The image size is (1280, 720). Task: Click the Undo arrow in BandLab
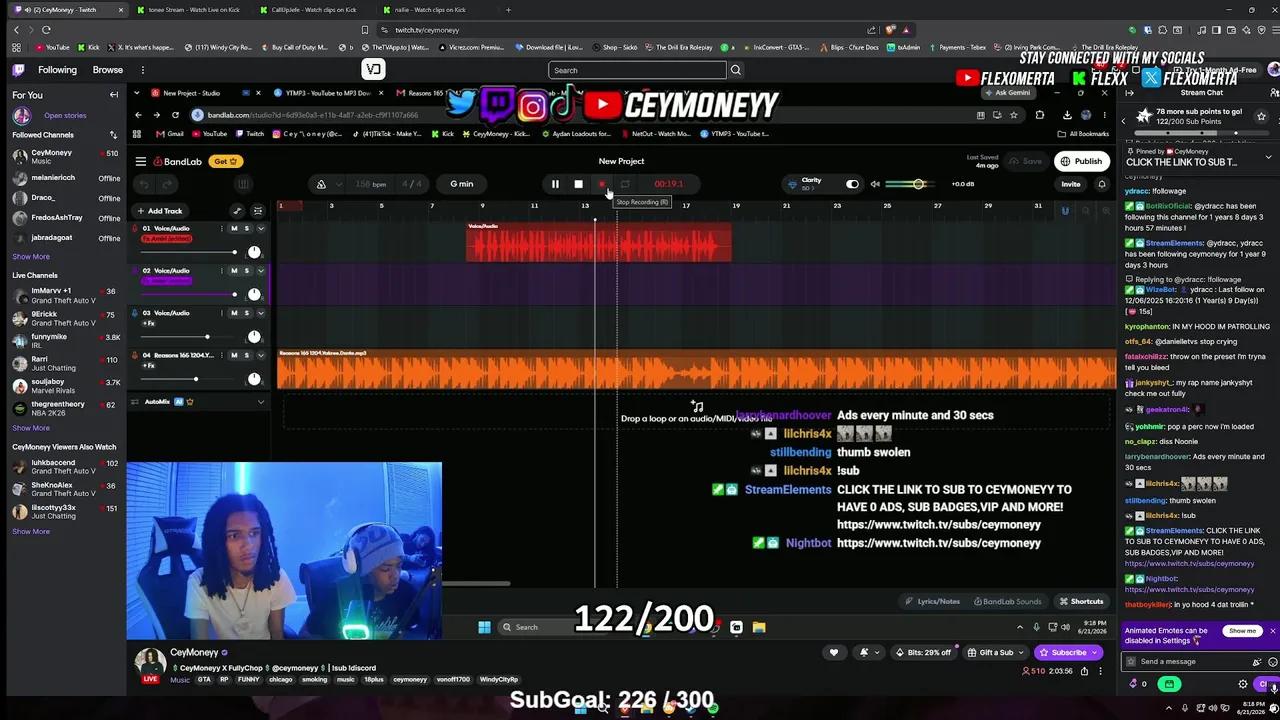[144, 184]
